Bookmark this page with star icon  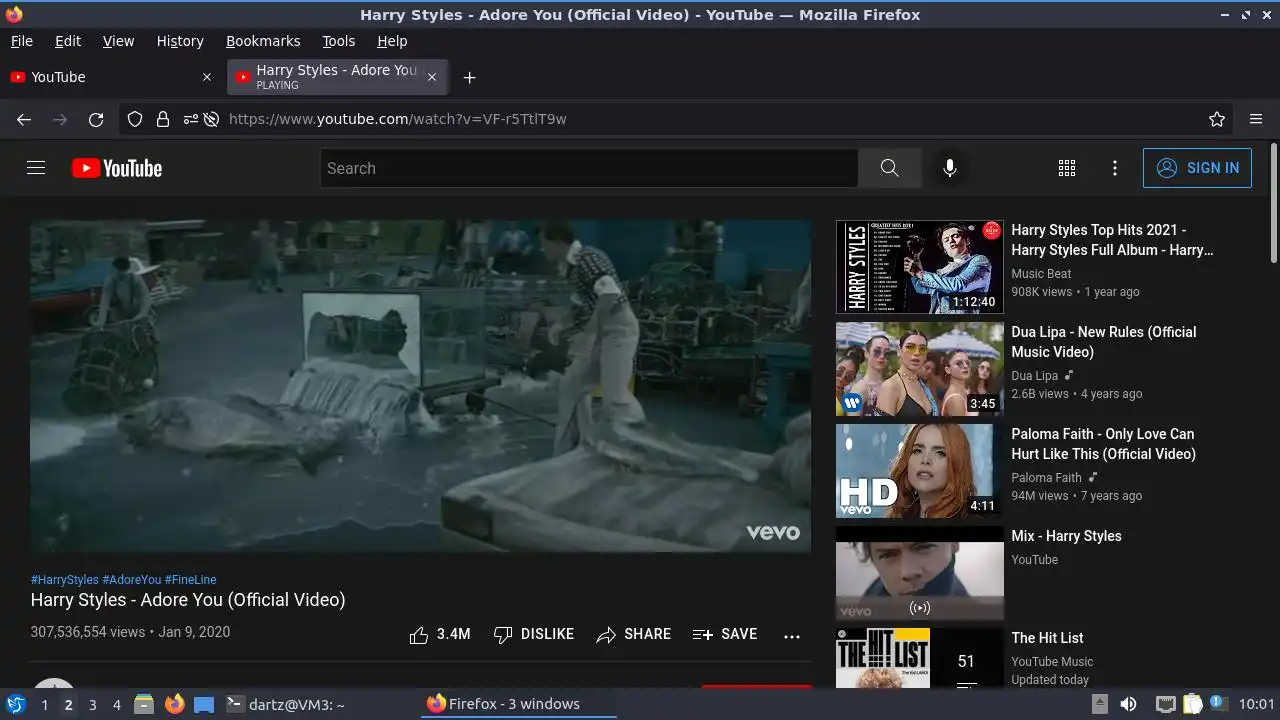1217,119
